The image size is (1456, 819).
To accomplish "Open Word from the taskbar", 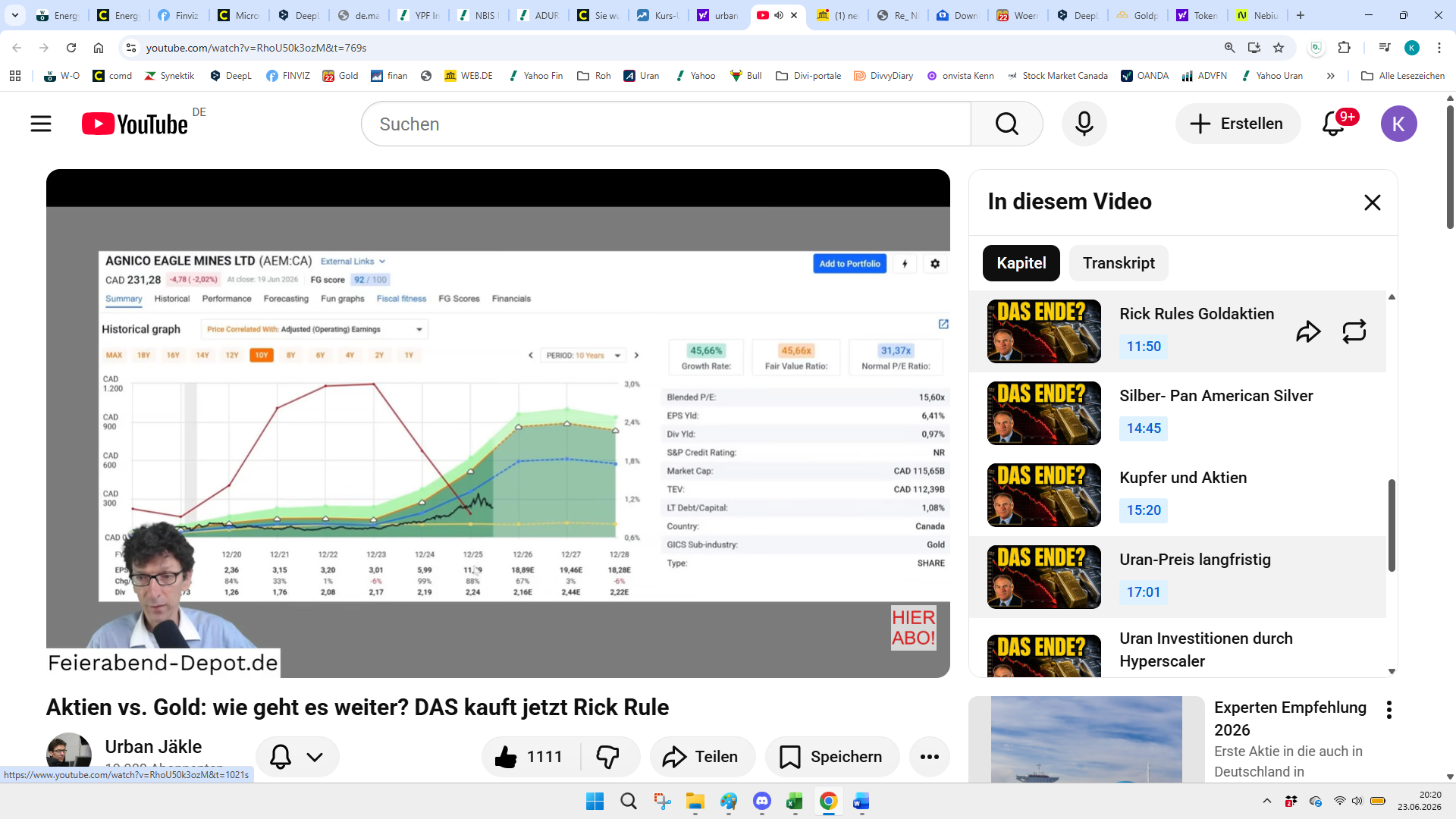I will (x=861, y=802).
